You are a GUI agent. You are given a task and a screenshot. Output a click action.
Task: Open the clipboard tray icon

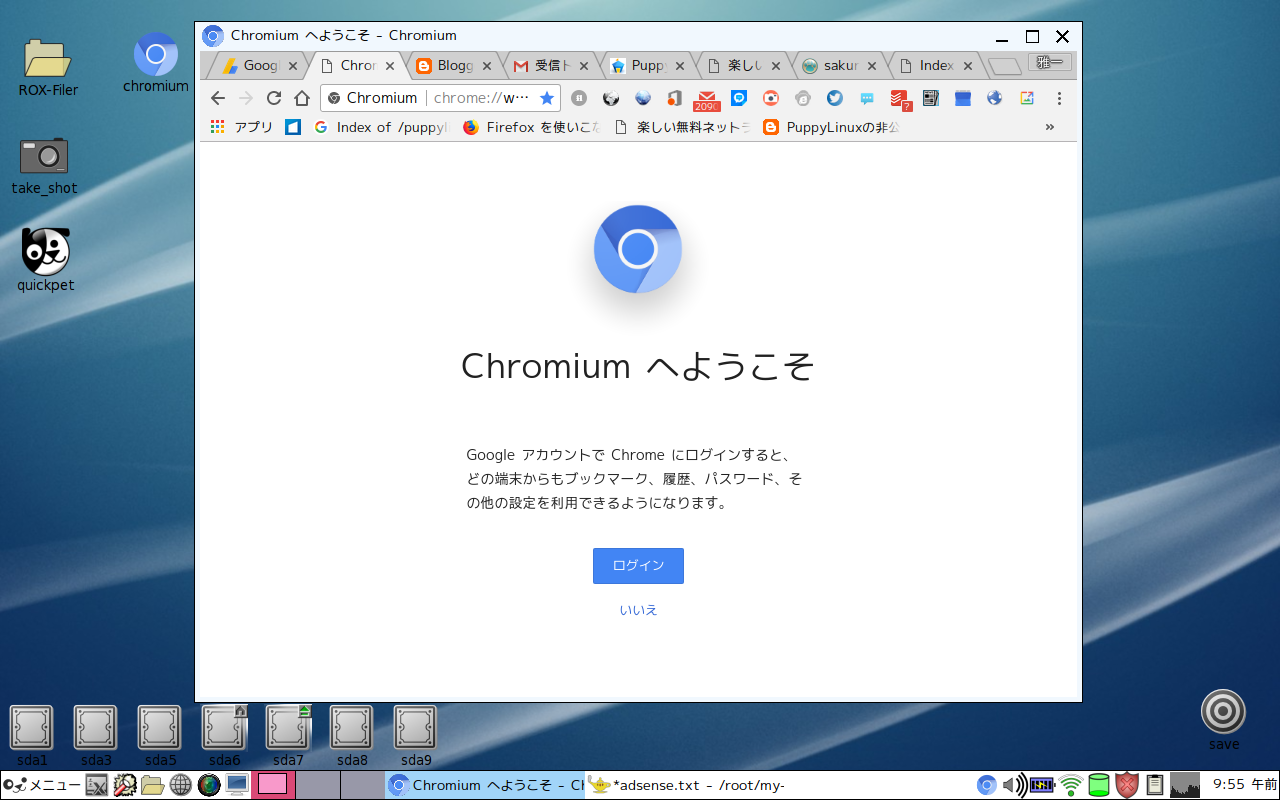[1155, 785]
